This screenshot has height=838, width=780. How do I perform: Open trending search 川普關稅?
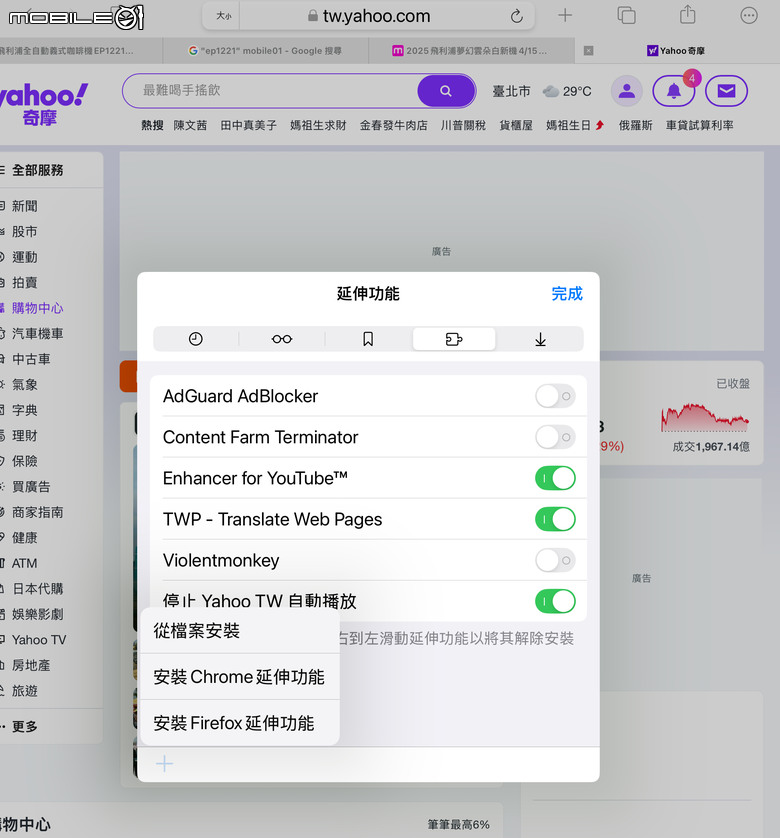[x=463, y=125]
